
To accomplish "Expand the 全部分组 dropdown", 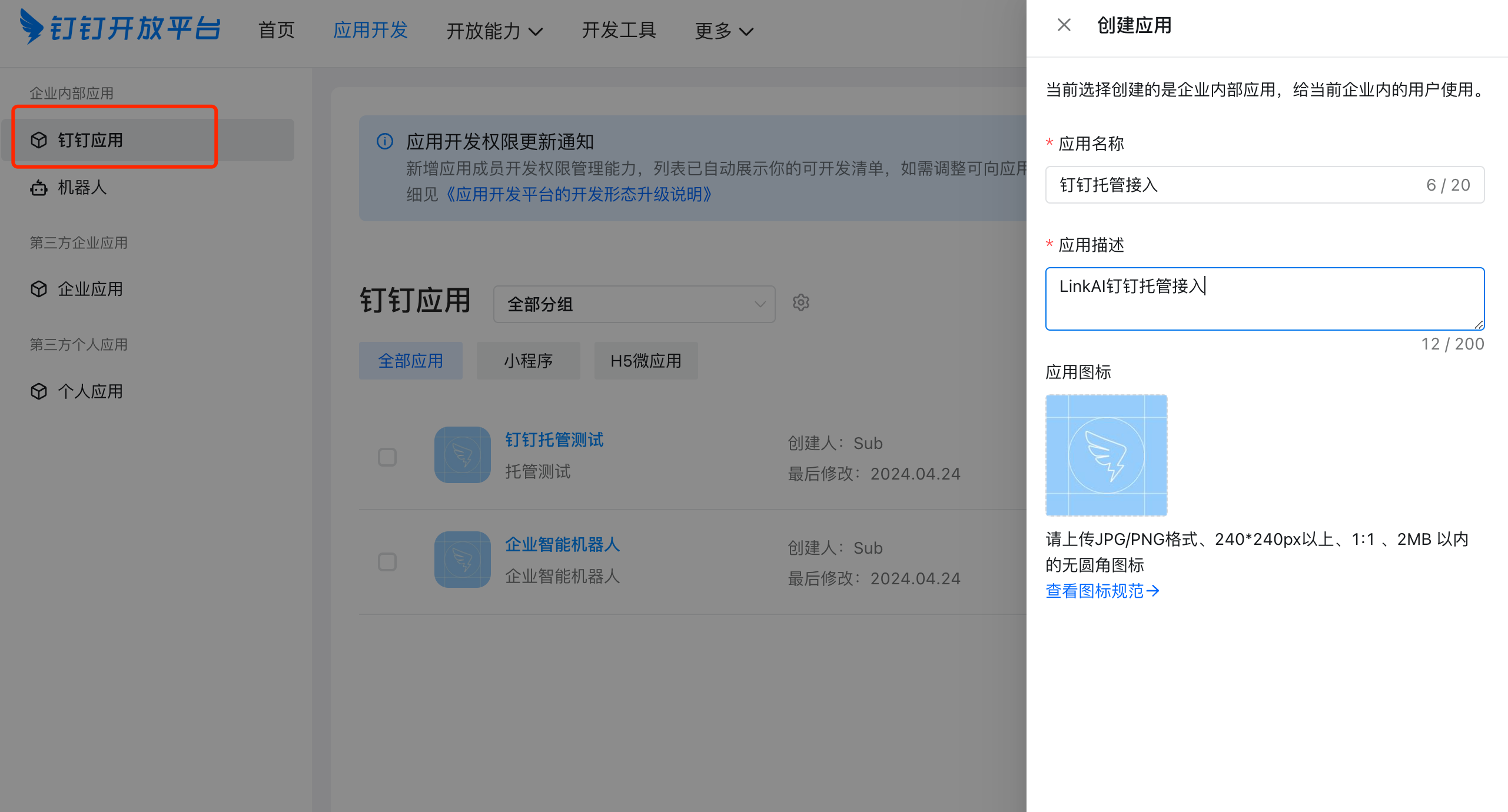I will [x=634, y=304].
